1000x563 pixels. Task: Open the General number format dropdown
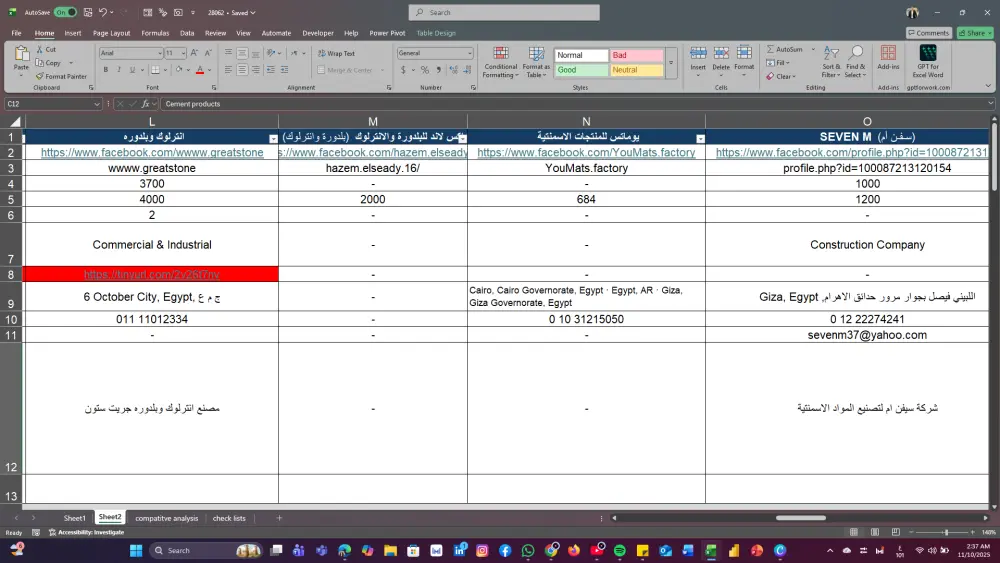coord(469,53)
